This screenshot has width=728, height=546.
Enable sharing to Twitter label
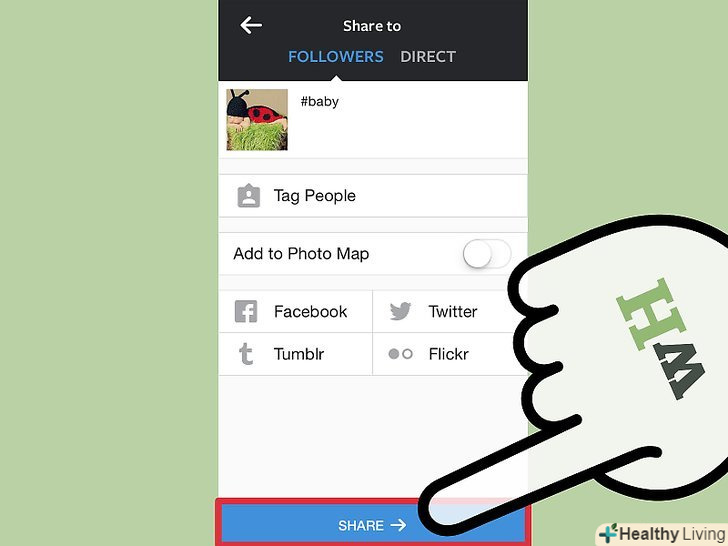[453, 312]
